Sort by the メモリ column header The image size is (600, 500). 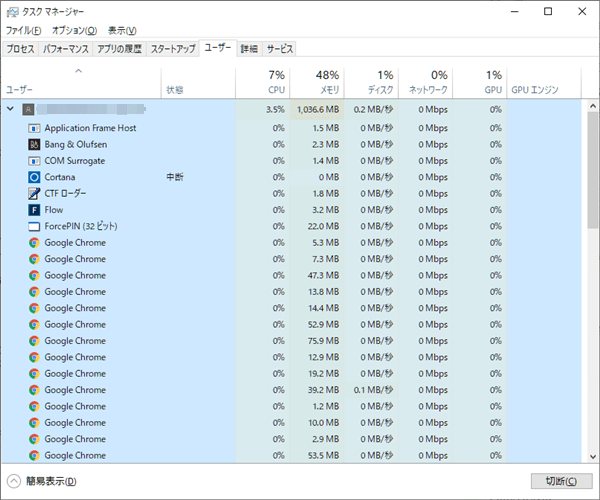click(317, 83)
